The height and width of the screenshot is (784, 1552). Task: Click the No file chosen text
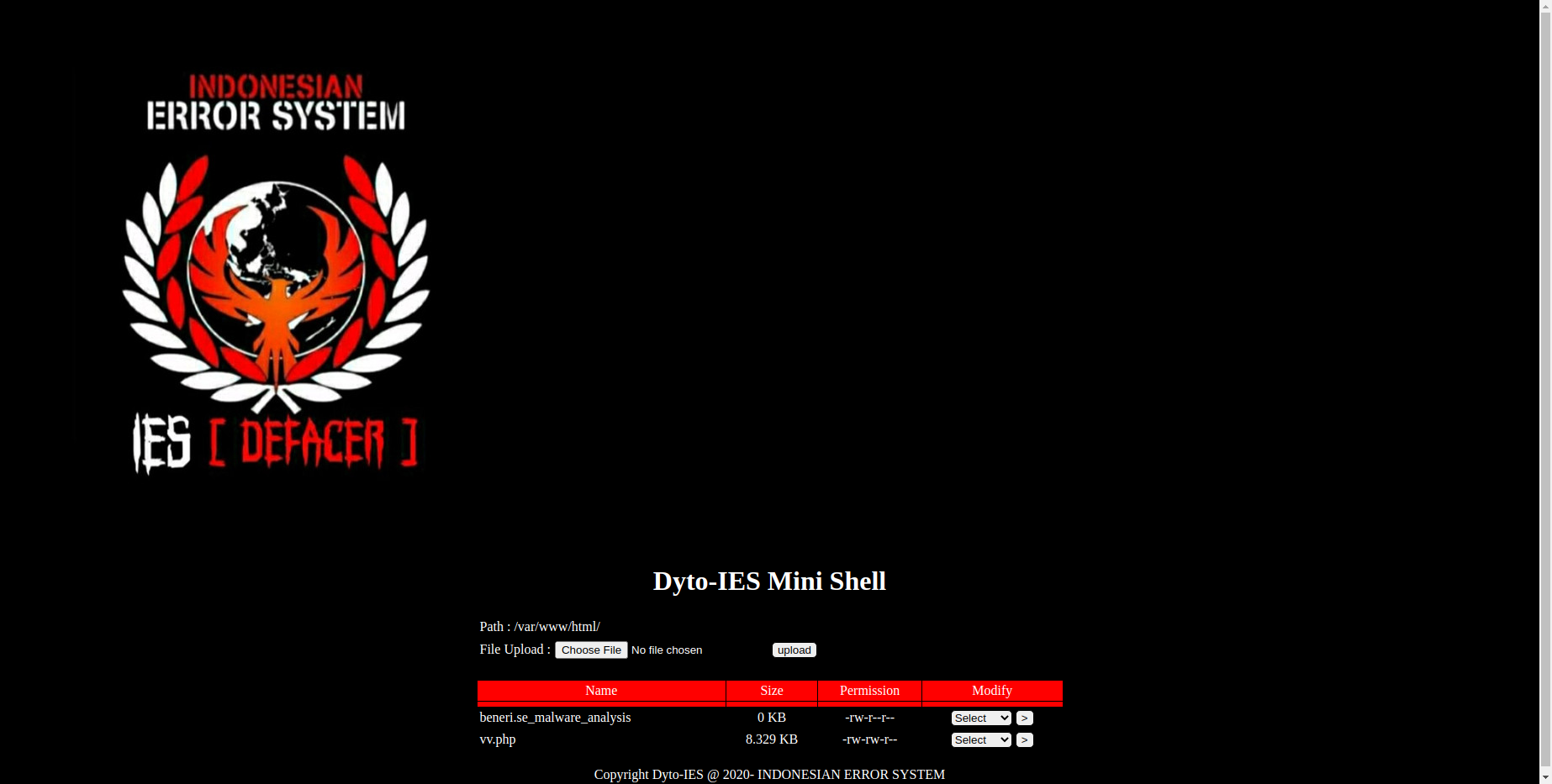667,650
